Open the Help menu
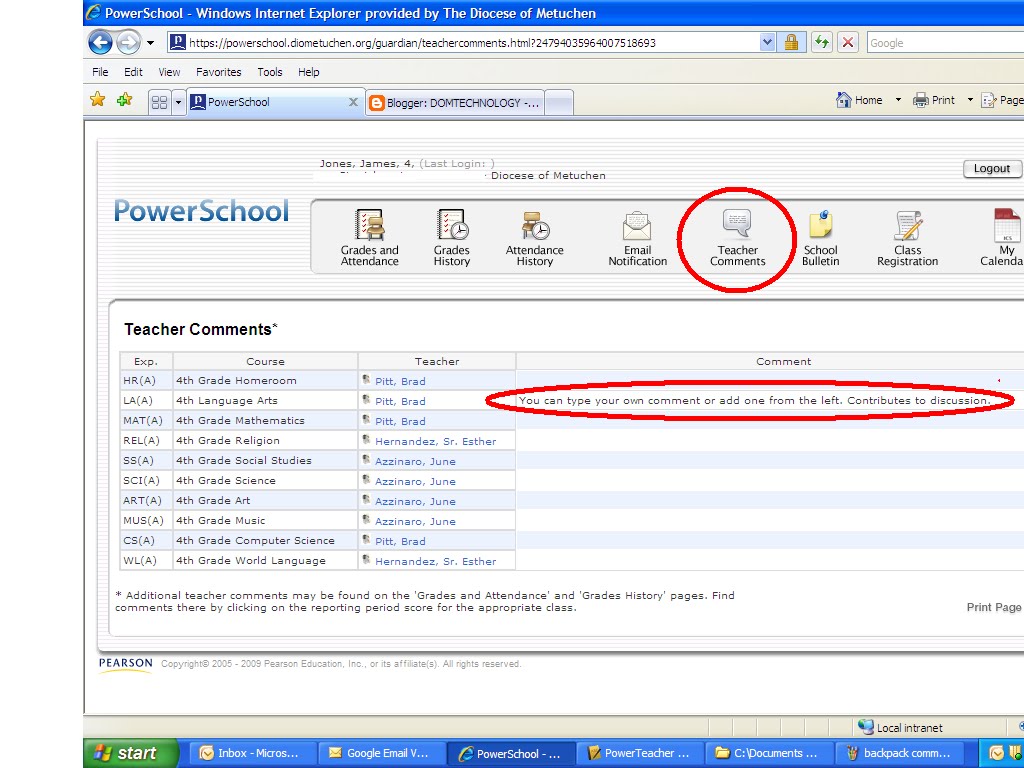 309,72
